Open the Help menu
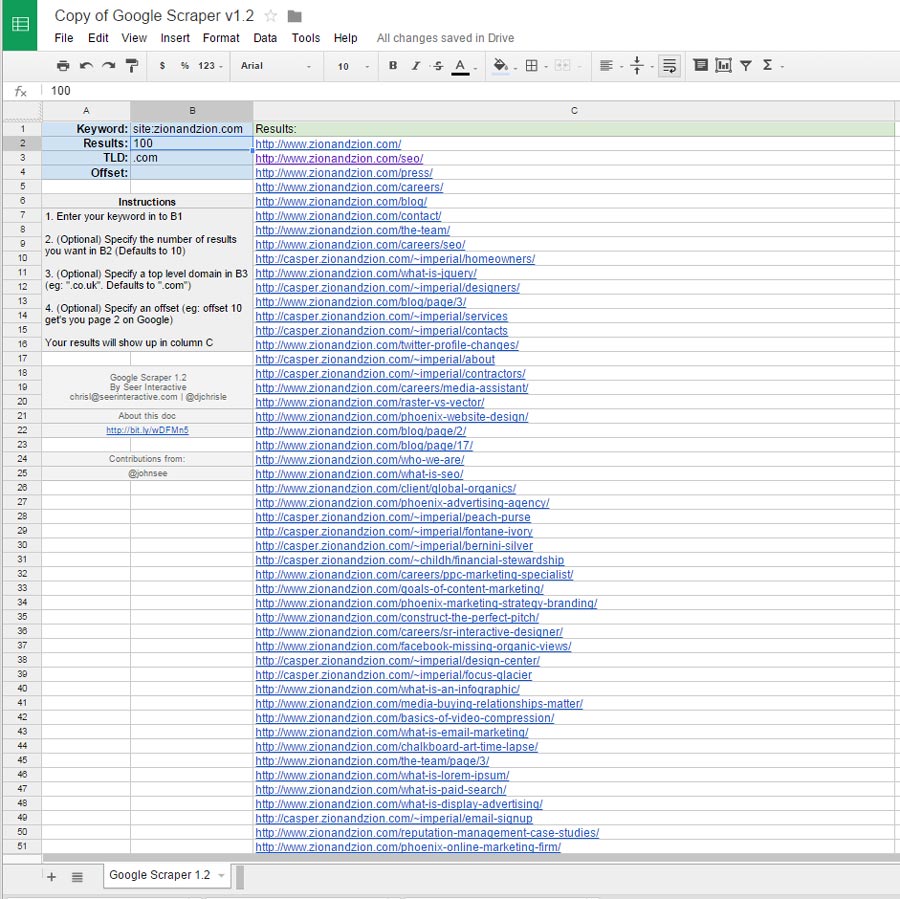Image resolution: width=900 pixels, height=899 pixels. coord(346,38)
